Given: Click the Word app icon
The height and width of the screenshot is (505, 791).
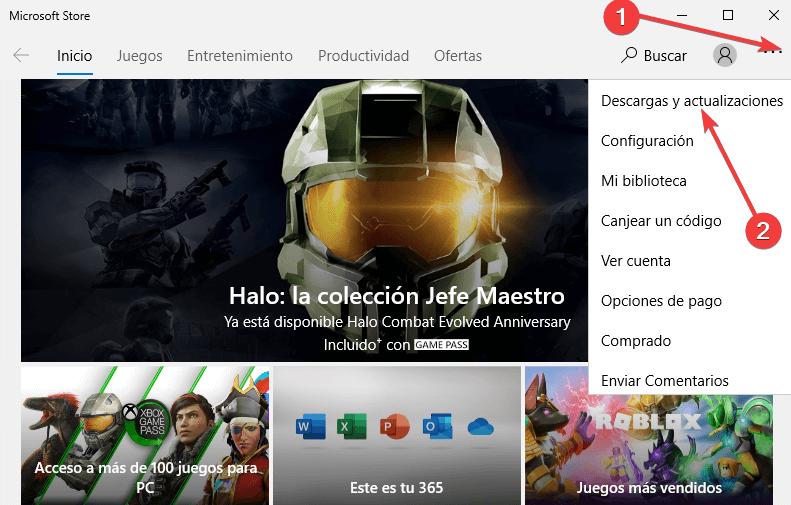Looking at the screenshot, I should (310, 427).
